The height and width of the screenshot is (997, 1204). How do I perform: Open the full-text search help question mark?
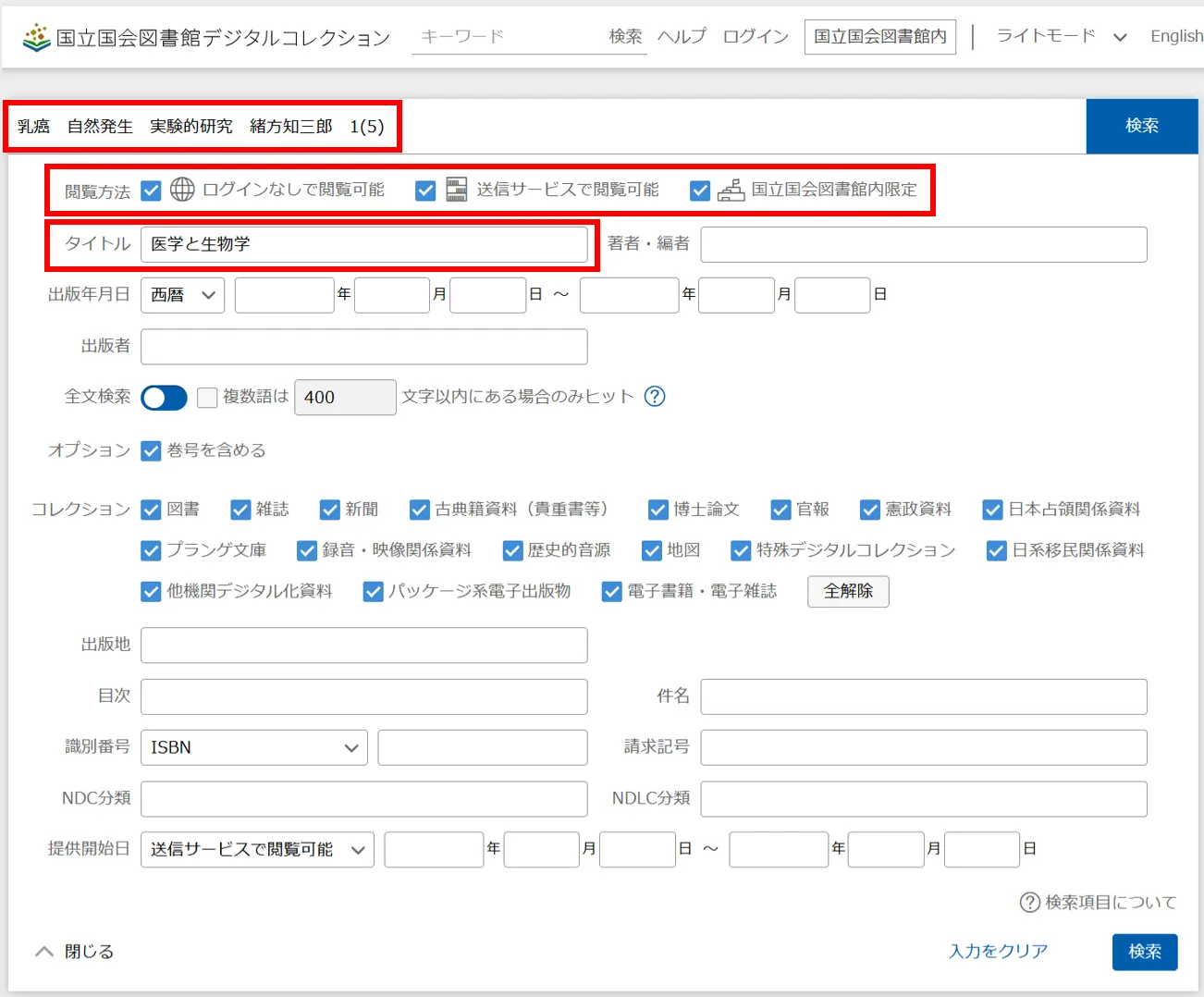[655, 397]
